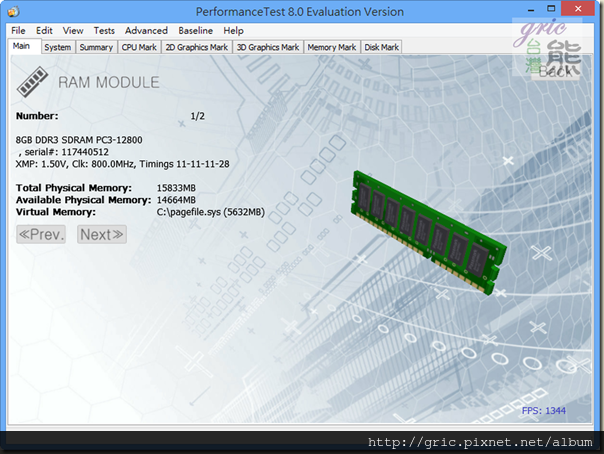Minimize the PerformanceTest window

(x=531, y=9)
